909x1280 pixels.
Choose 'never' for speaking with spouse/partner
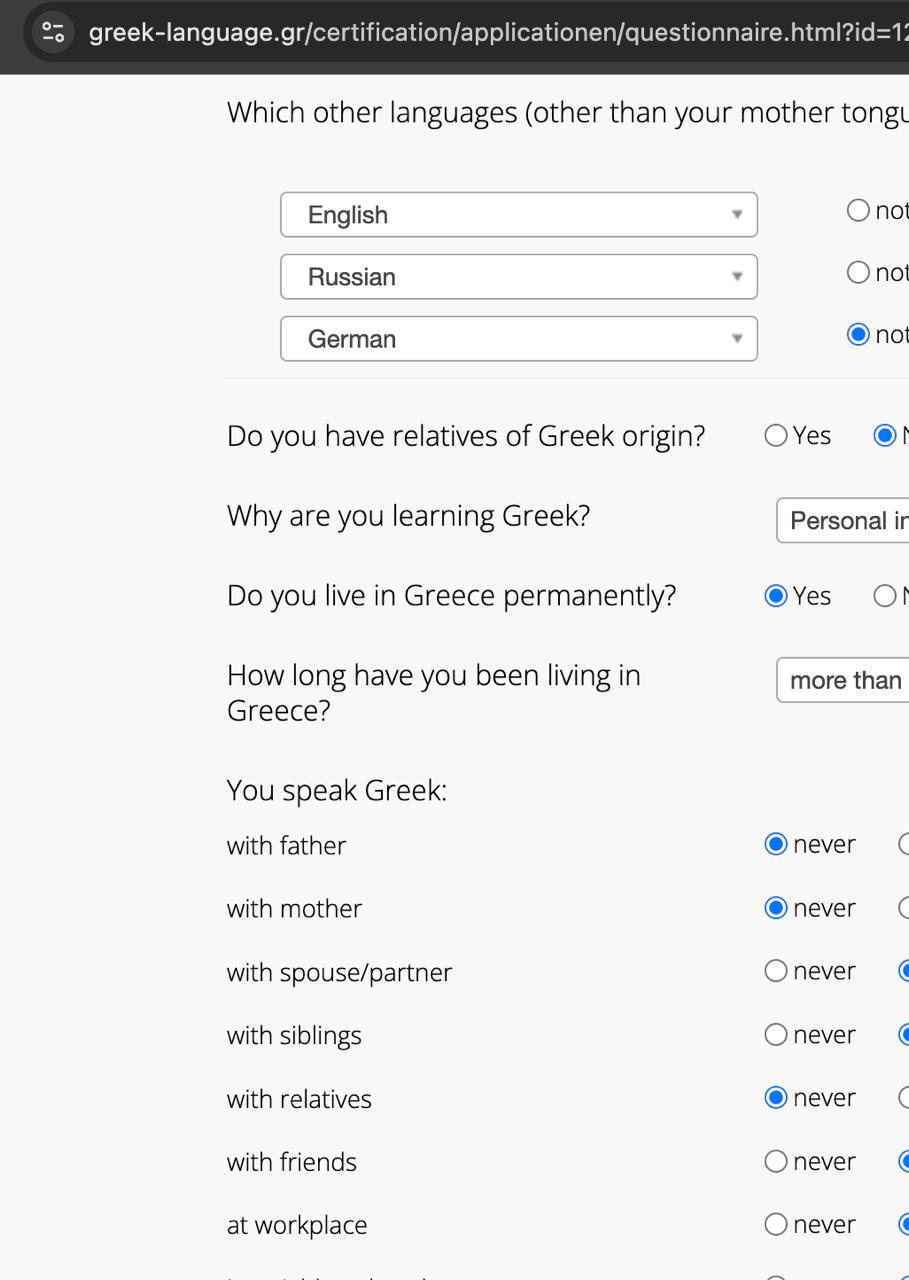coord(776,971)
